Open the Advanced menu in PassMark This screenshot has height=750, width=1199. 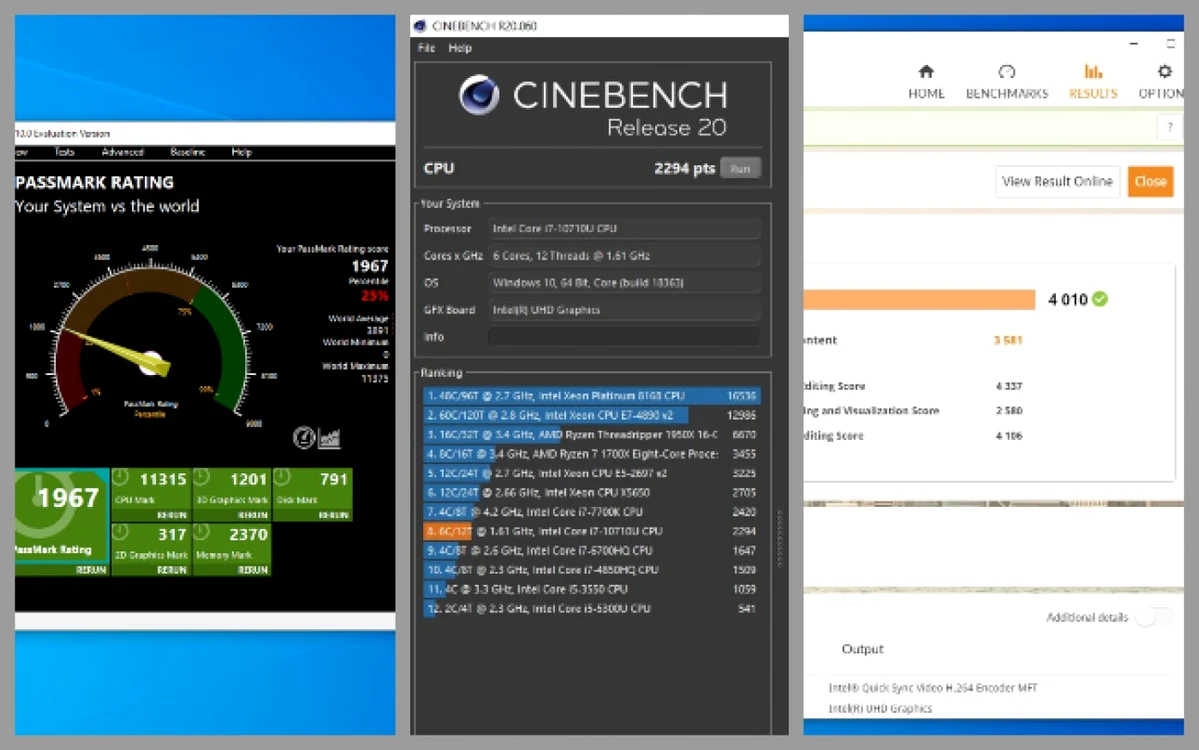[122, 152]
